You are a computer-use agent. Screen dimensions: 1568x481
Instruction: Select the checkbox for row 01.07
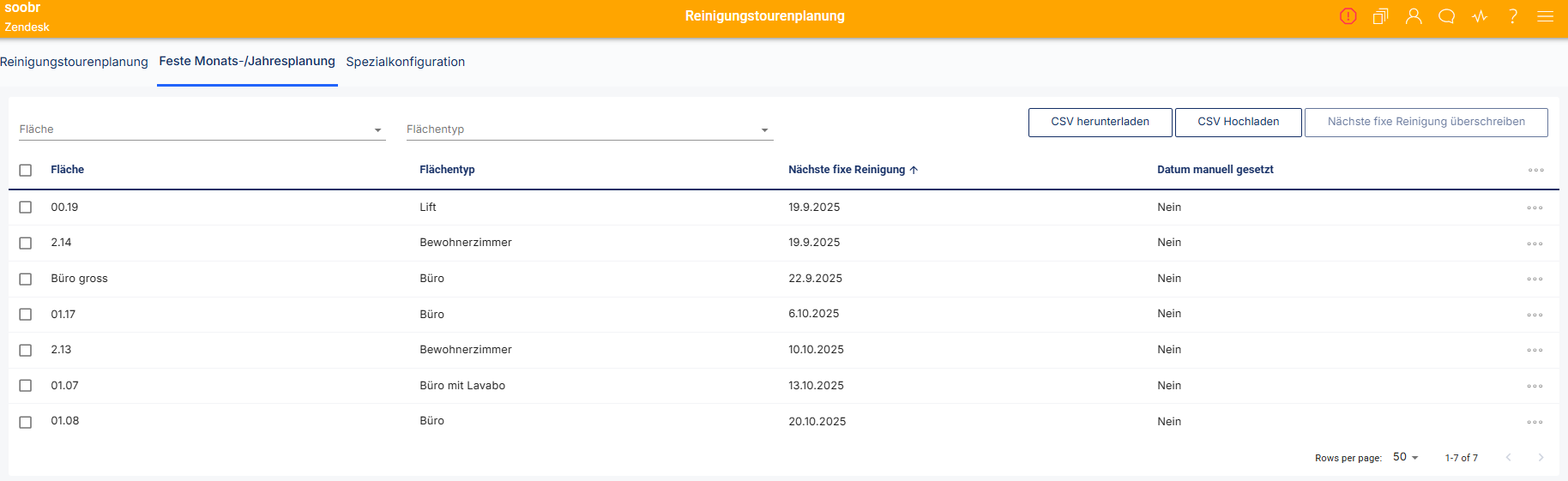(x=26, y=386)
